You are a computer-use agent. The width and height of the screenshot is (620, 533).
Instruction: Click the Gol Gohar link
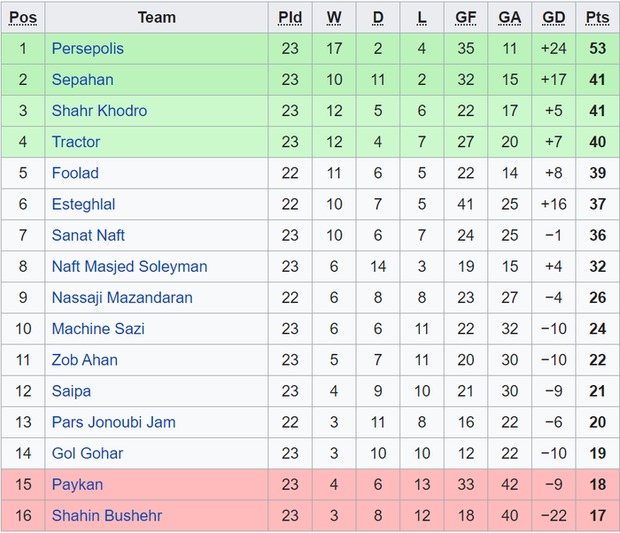87,453
